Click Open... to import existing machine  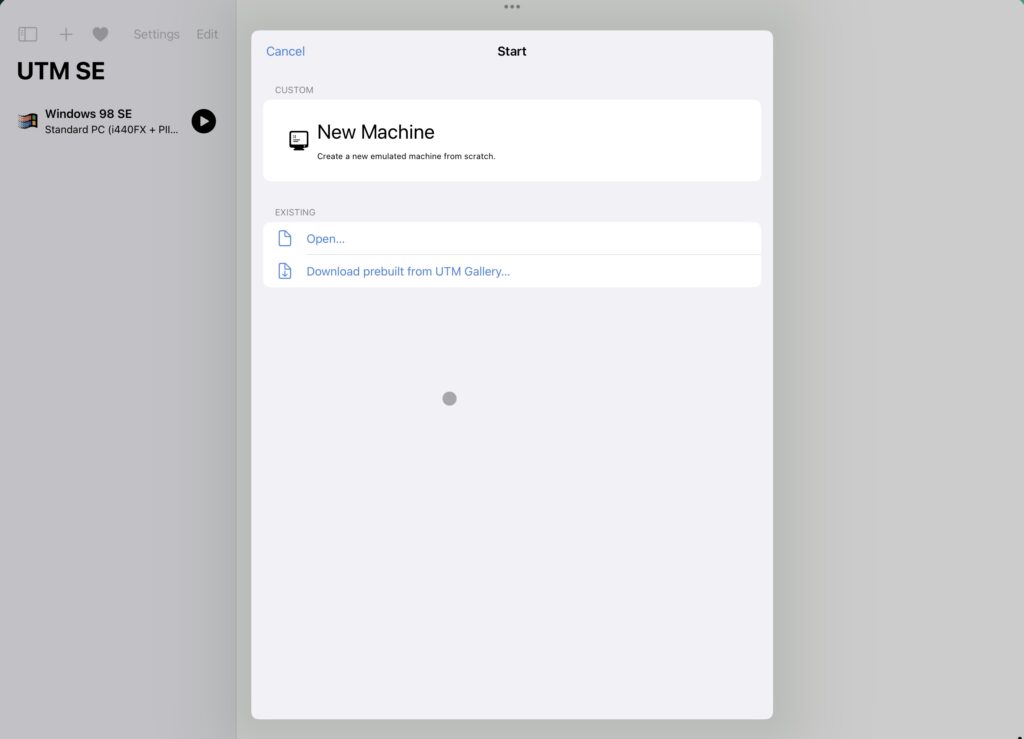tap(325, 239)
